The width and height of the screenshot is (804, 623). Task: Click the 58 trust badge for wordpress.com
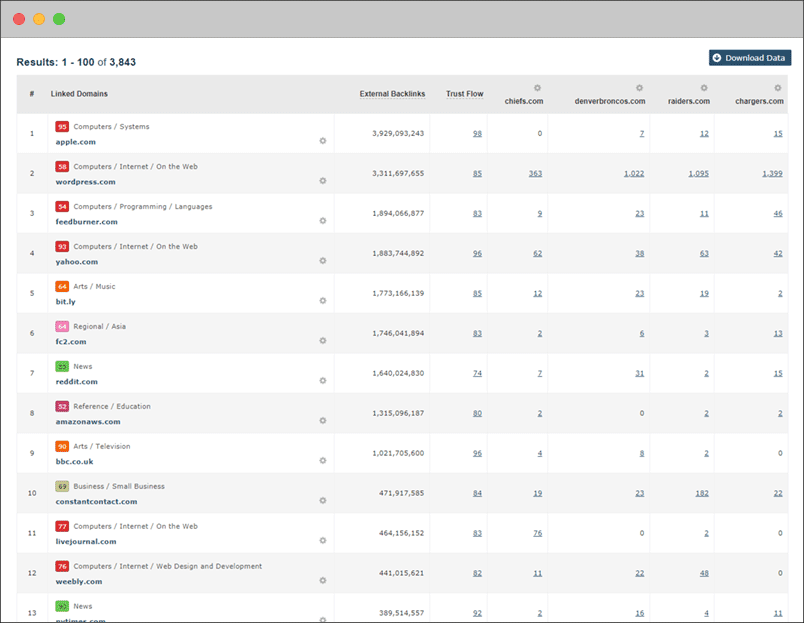pyautogui.click(x=62, y=167)
